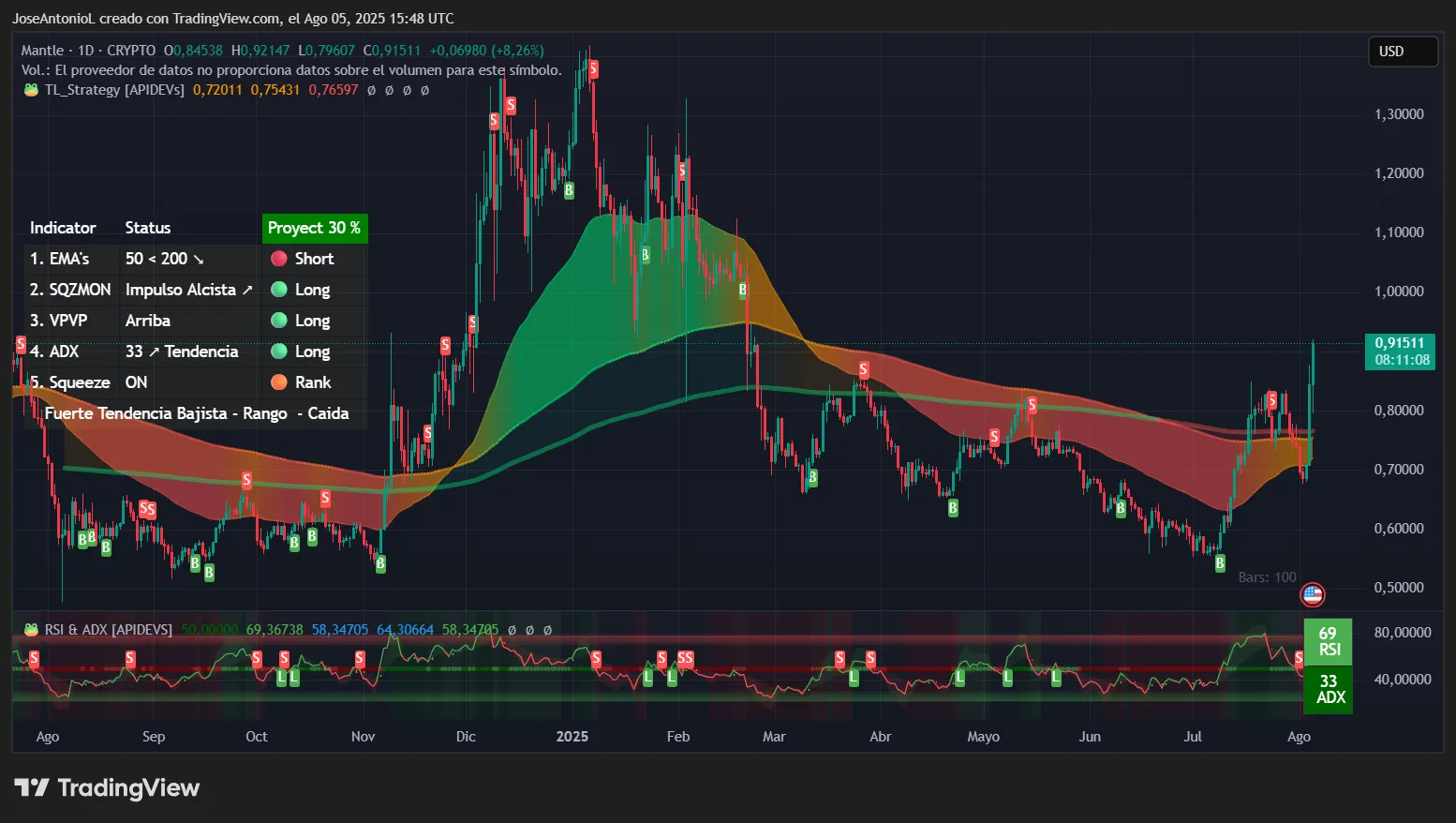This screenshot has width=1456, height=823.
Task: Click the TradingView logo
Action: point(106,787)
